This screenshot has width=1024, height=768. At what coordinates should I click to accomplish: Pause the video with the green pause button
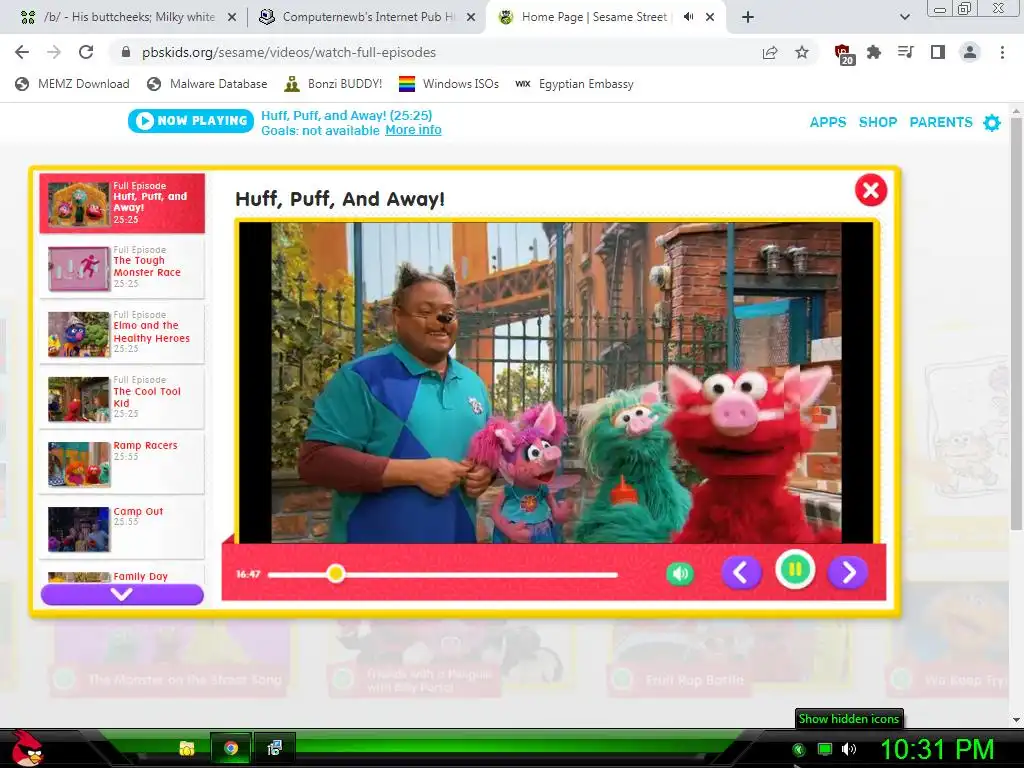pyautogui.click(x=795, y=570)
